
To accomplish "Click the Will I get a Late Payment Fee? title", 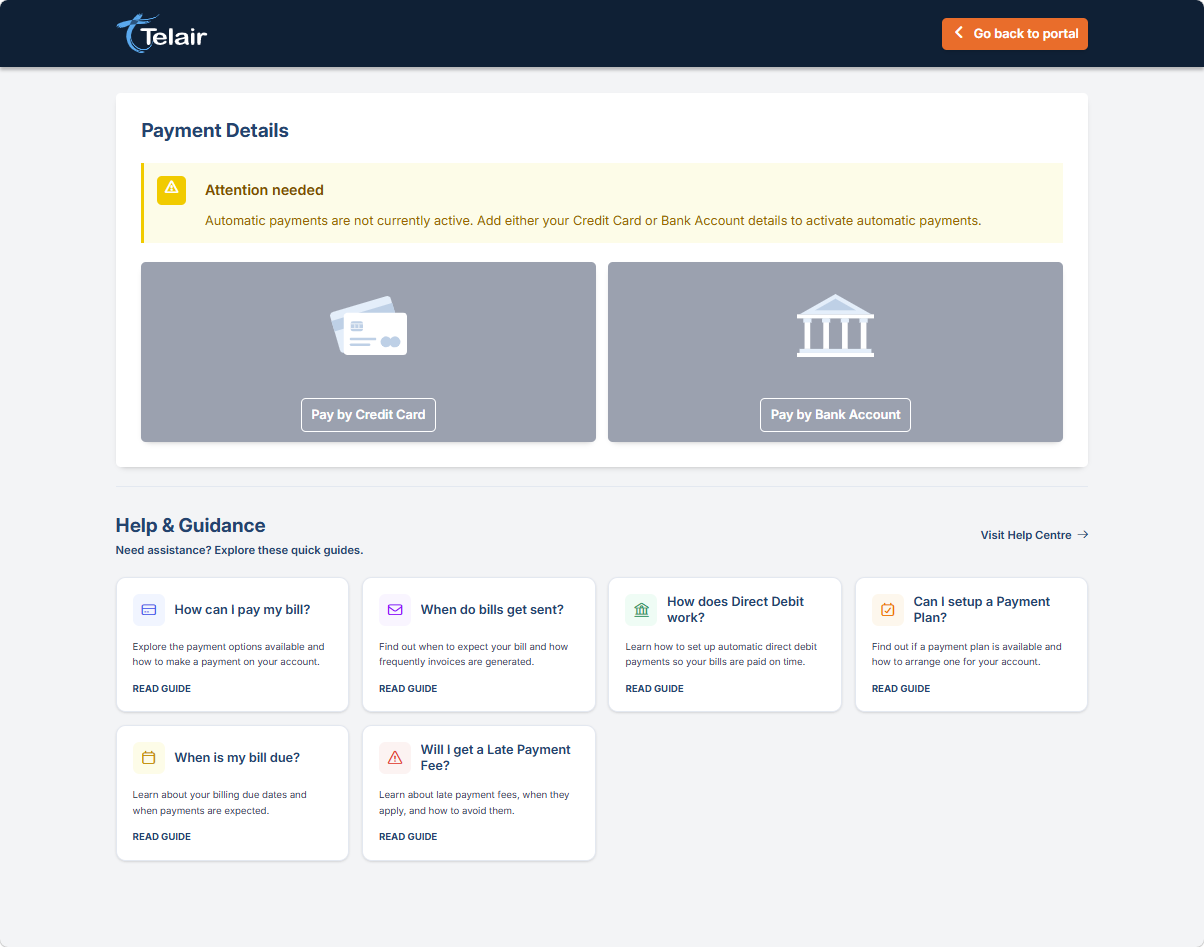I will [496, 758].
